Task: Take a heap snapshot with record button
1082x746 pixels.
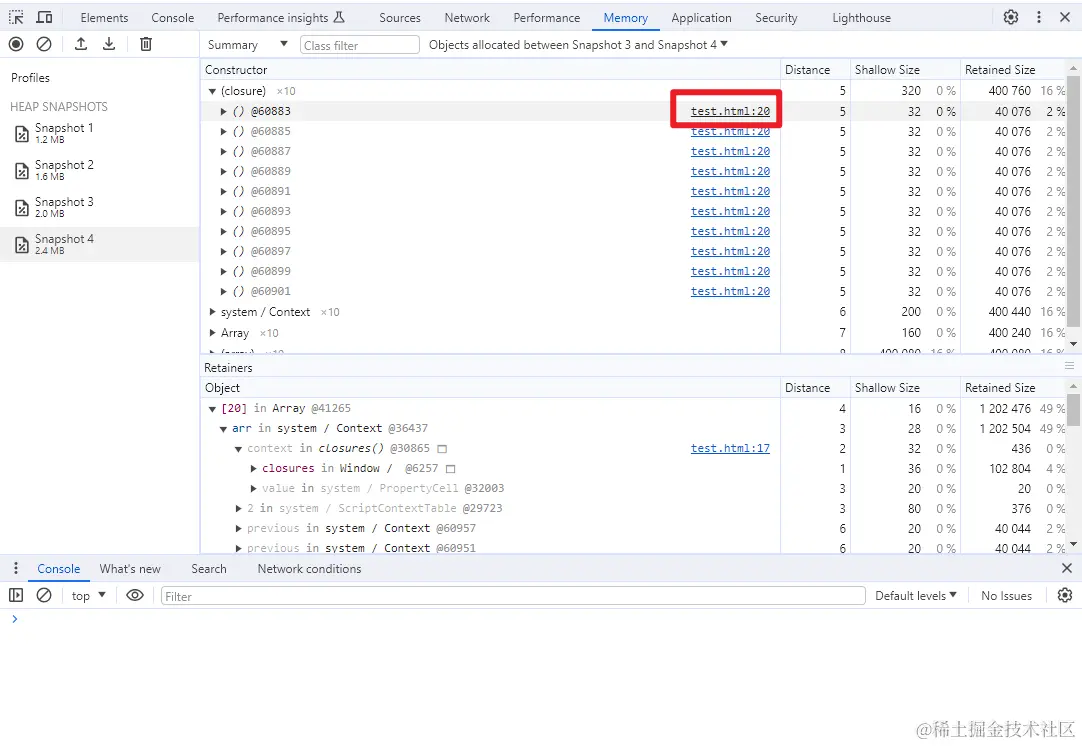Action: pos(16,44)
